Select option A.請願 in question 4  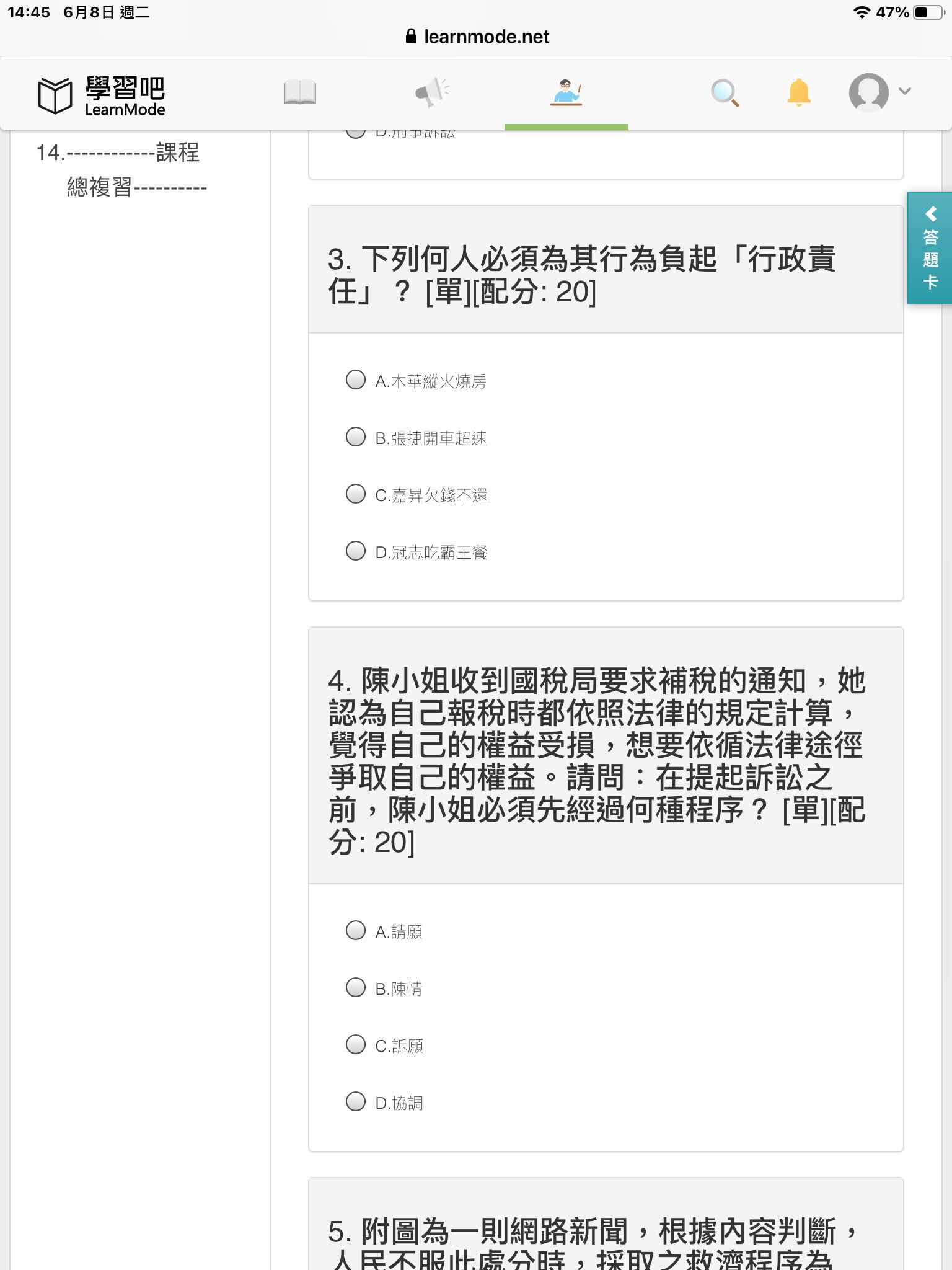pos(384,931)
